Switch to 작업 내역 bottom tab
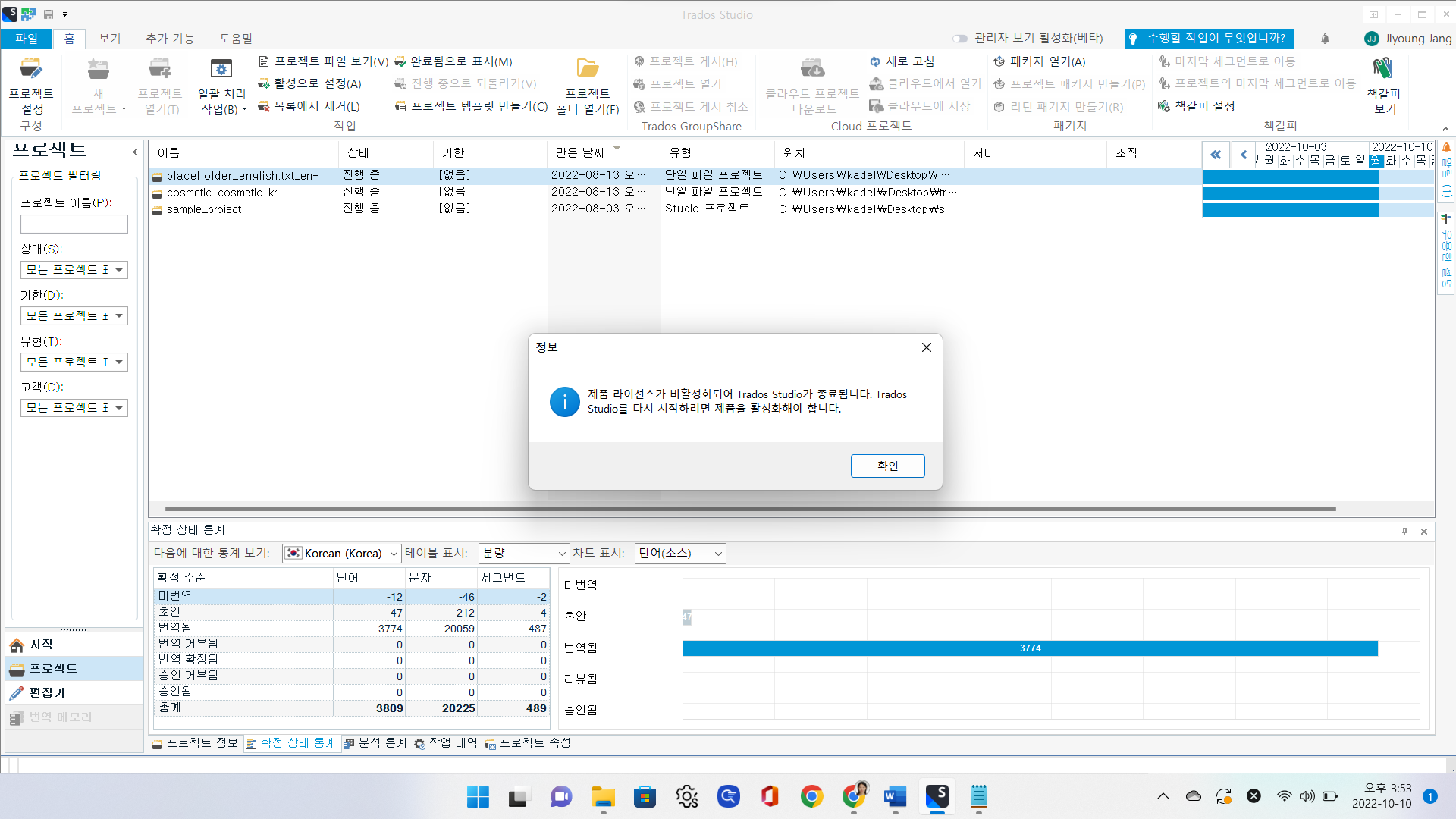Image resolution: width=1456 pixels, height=819 pixels. [445, 743]
